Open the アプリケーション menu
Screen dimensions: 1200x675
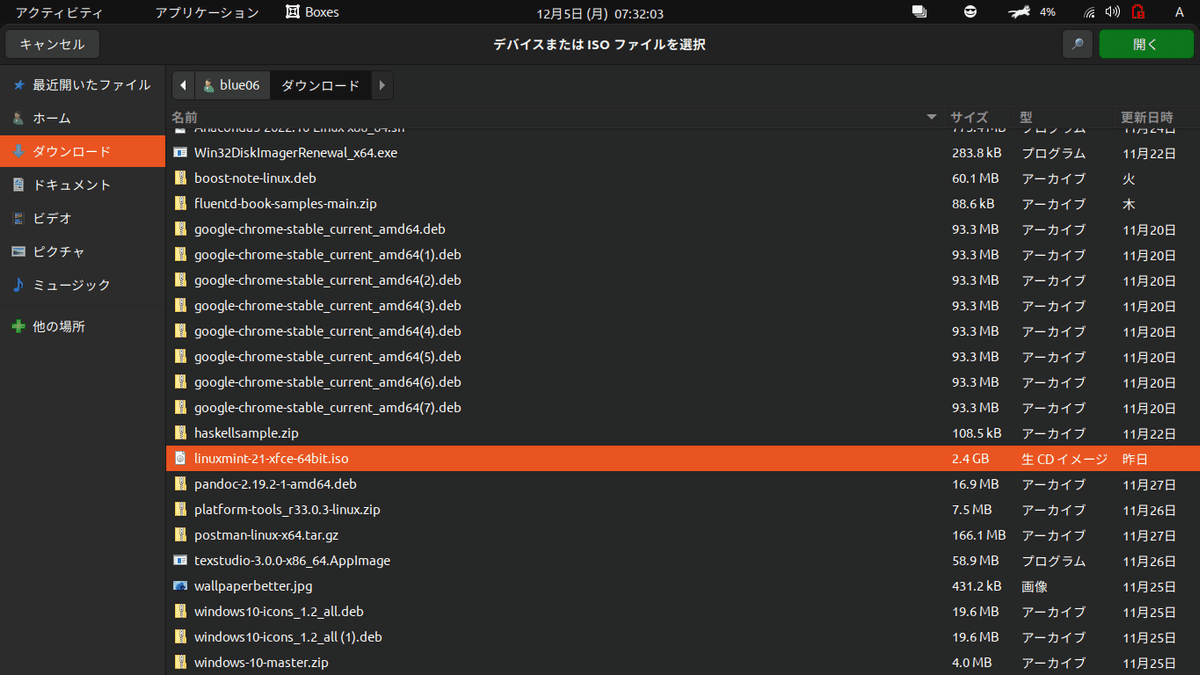(206, 11)
